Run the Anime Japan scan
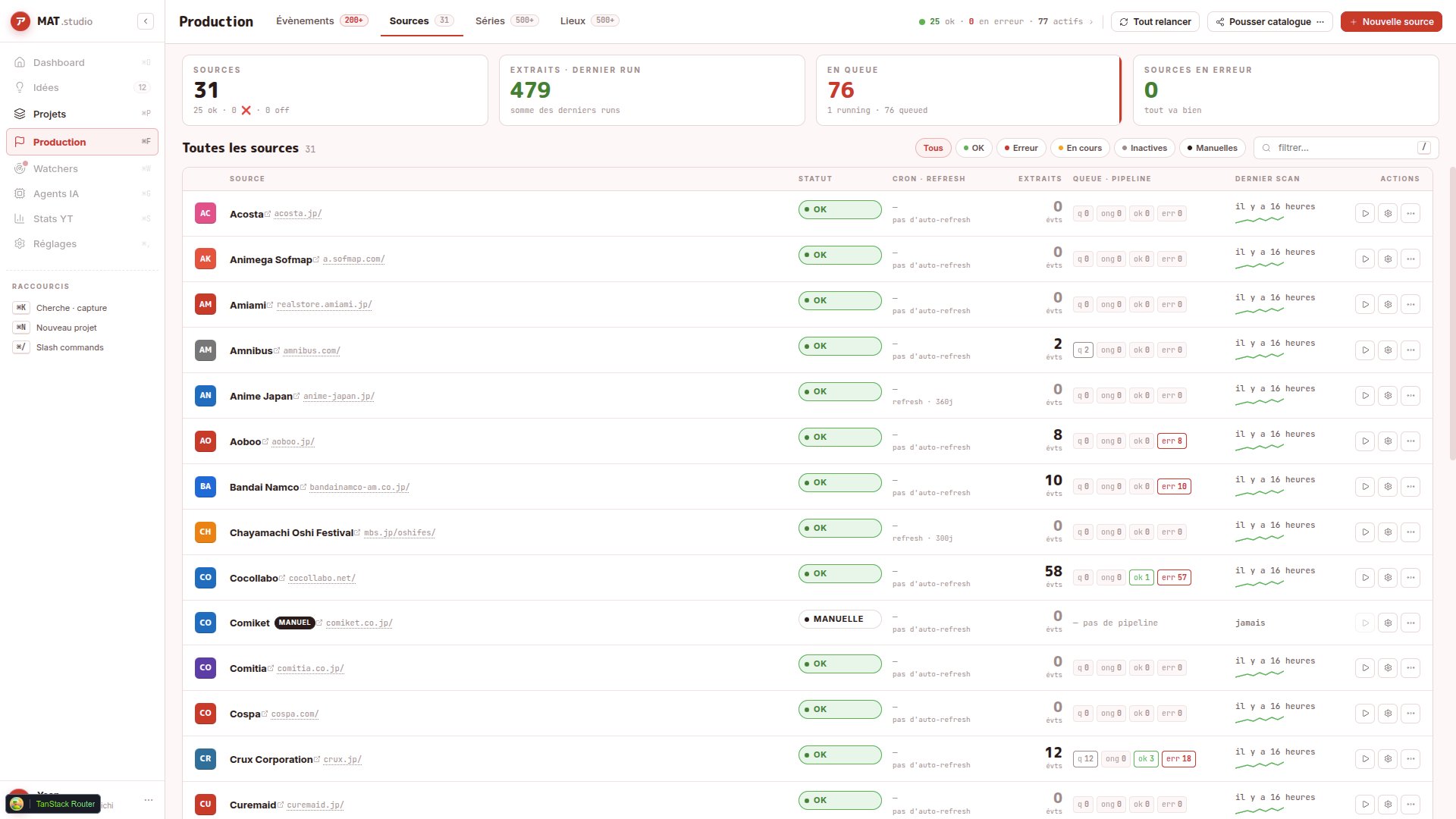Image resolution: width=1456 pixels, height=819 pixels. tap(1365, 396)
